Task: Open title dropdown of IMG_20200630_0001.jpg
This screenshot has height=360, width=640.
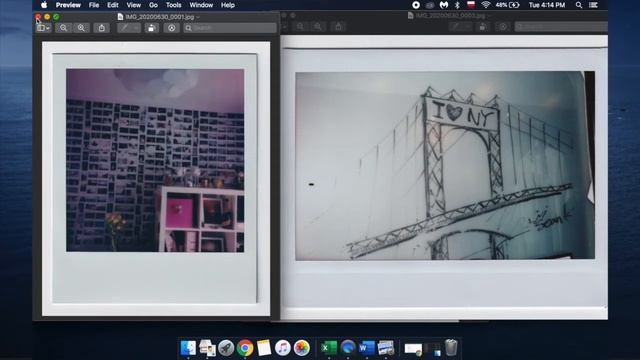Action: (x=198, y=17)
